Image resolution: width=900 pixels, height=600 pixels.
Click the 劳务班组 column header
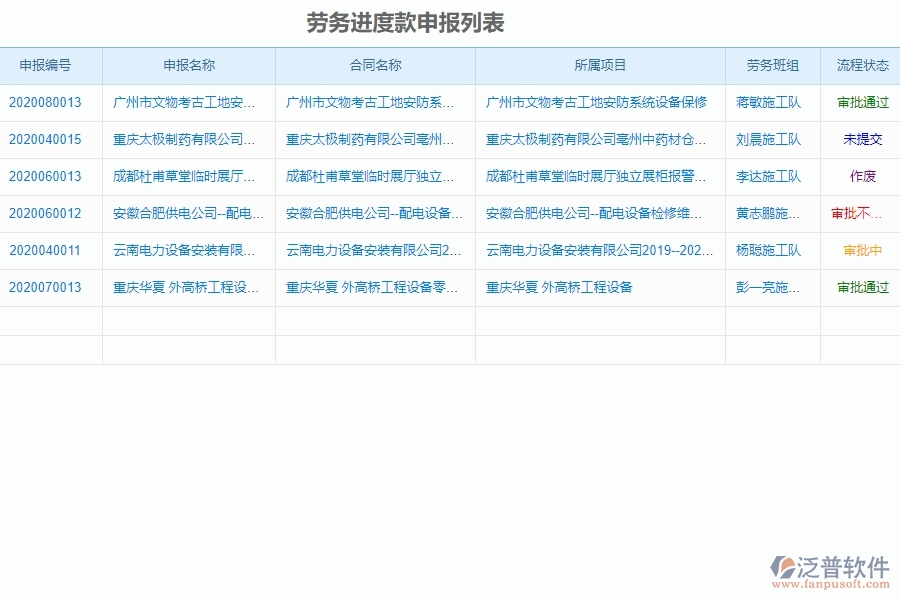[x=772, y=66]
